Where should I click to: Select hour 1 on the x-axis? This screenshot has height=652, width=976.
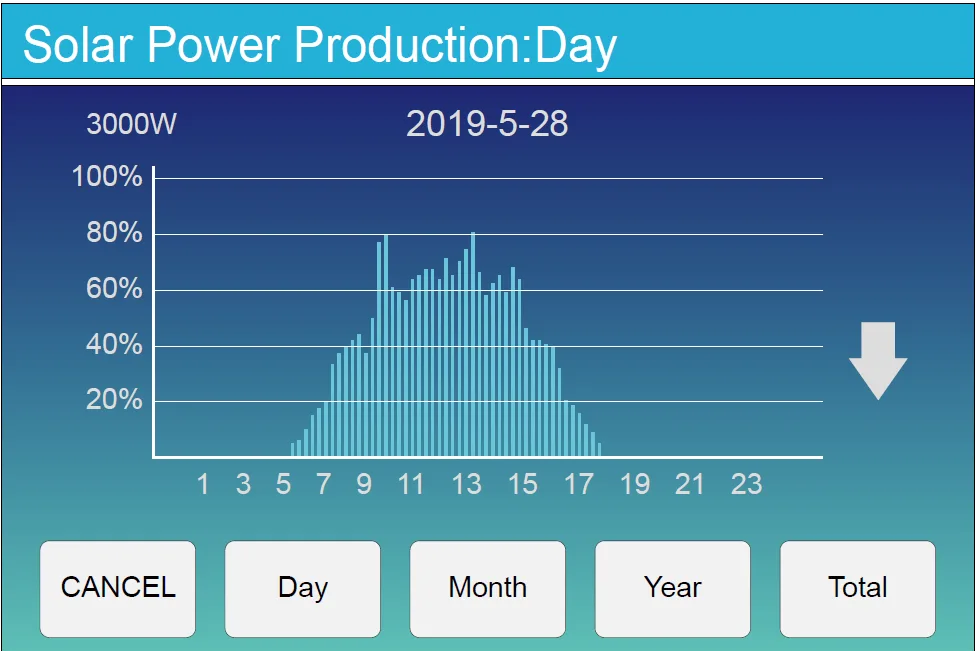pos(203,485)
